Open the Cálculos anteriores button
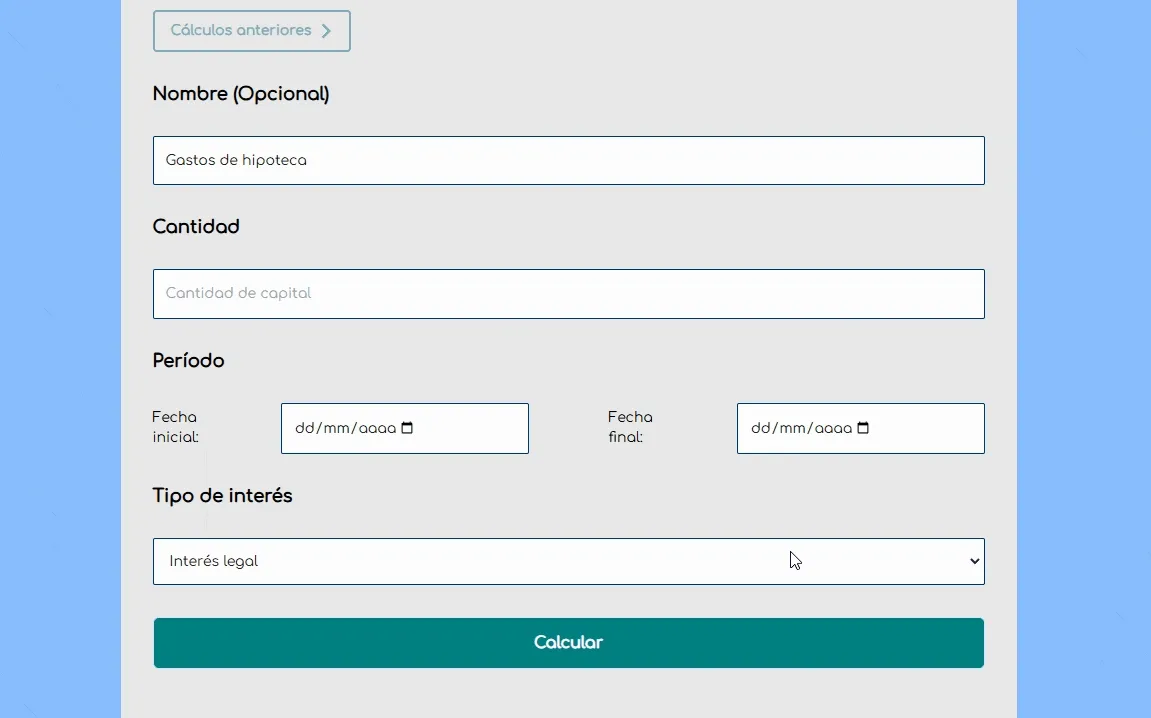 click(x=241, y=31)
